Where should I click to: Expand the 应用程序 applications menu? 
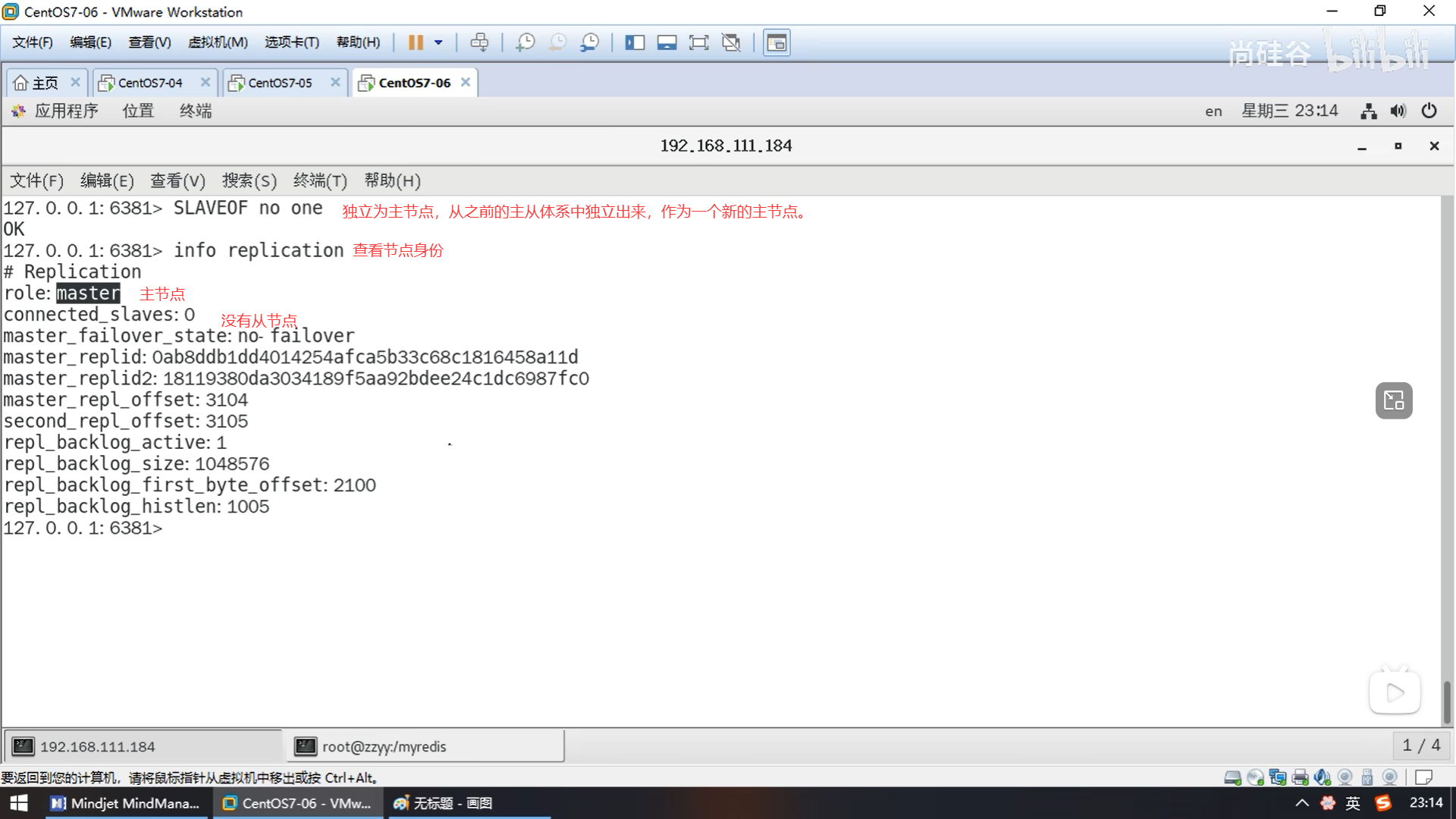(66, 111)
